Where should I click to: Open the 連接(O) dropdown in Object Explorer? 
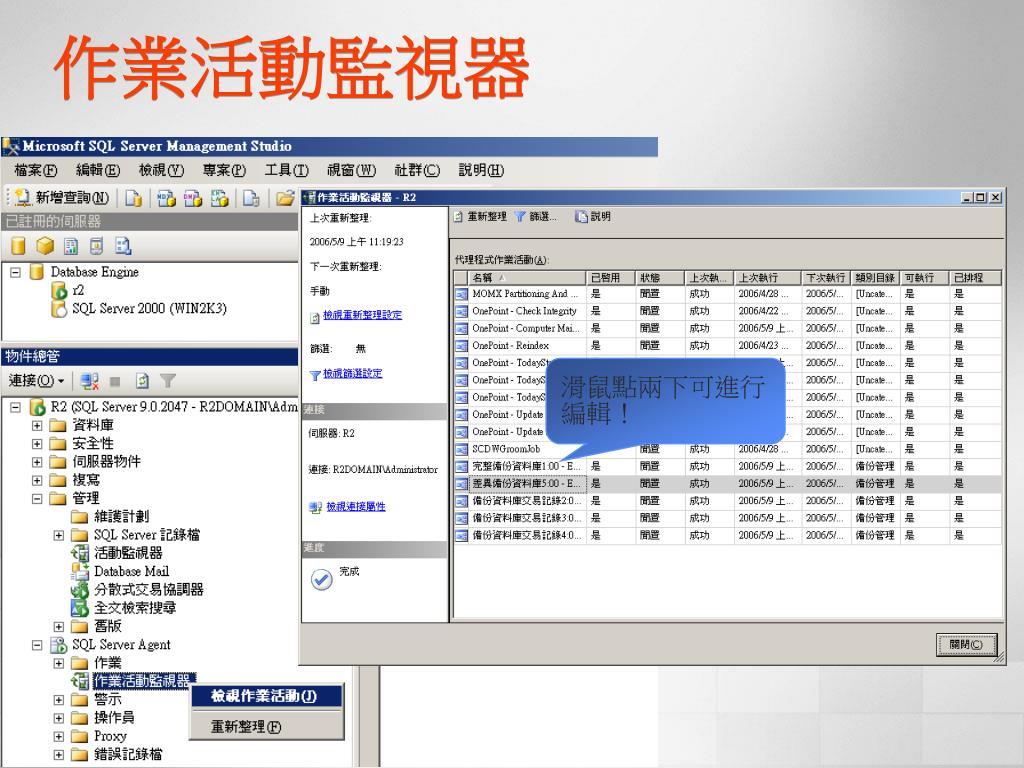coord(37,381)
